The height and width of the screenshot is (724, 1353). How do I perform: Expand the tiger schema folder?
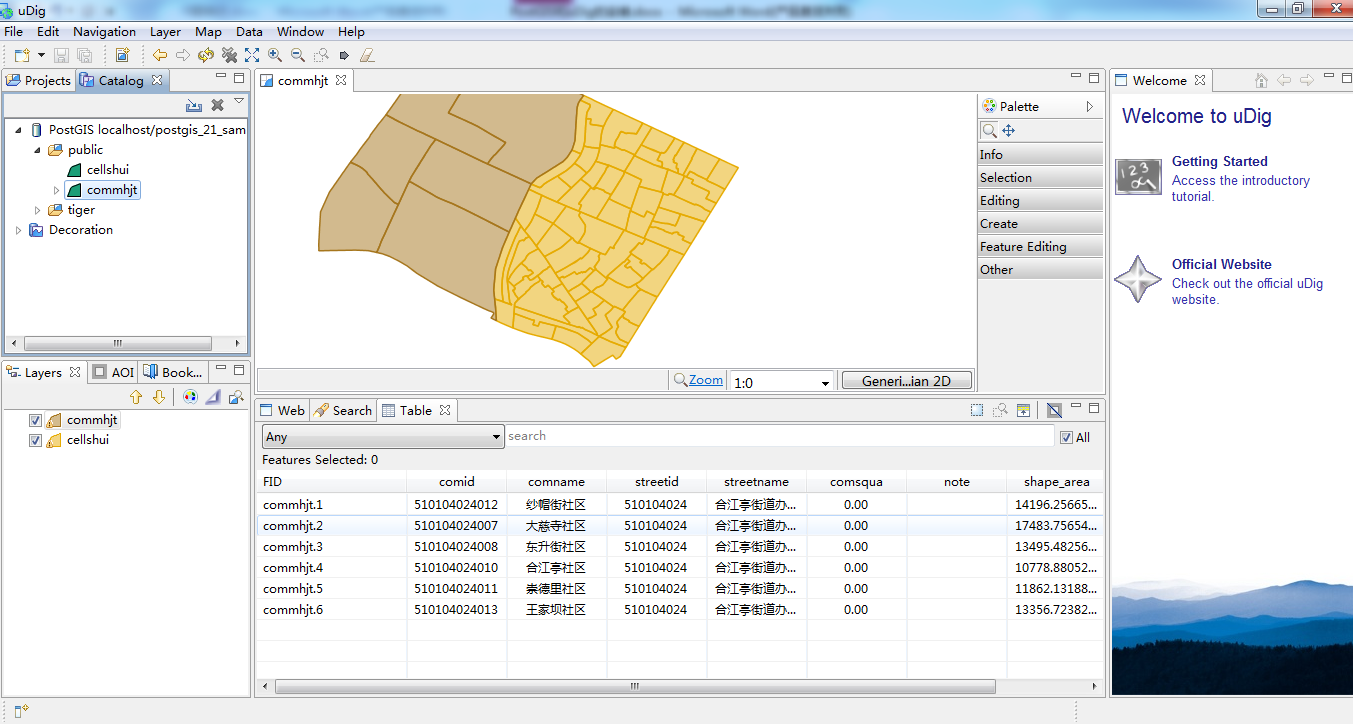pyautogui.click(x=38, y=210)
